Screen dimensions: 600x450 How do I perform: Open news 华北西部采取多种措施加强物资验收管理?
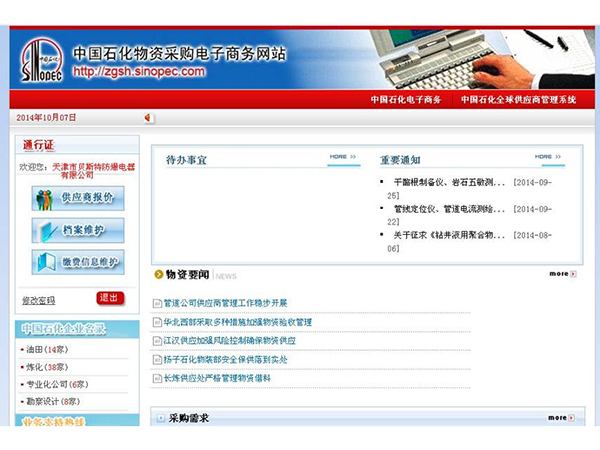coord(238,322)
